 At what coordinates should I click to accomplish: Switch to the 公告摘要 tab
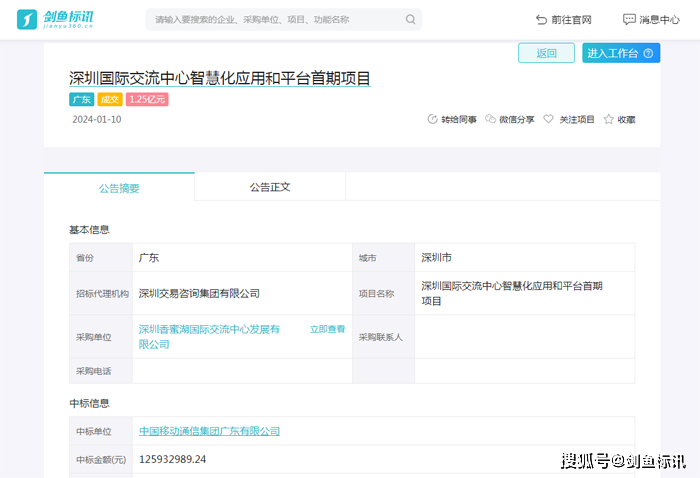click(x=119, y=187)
